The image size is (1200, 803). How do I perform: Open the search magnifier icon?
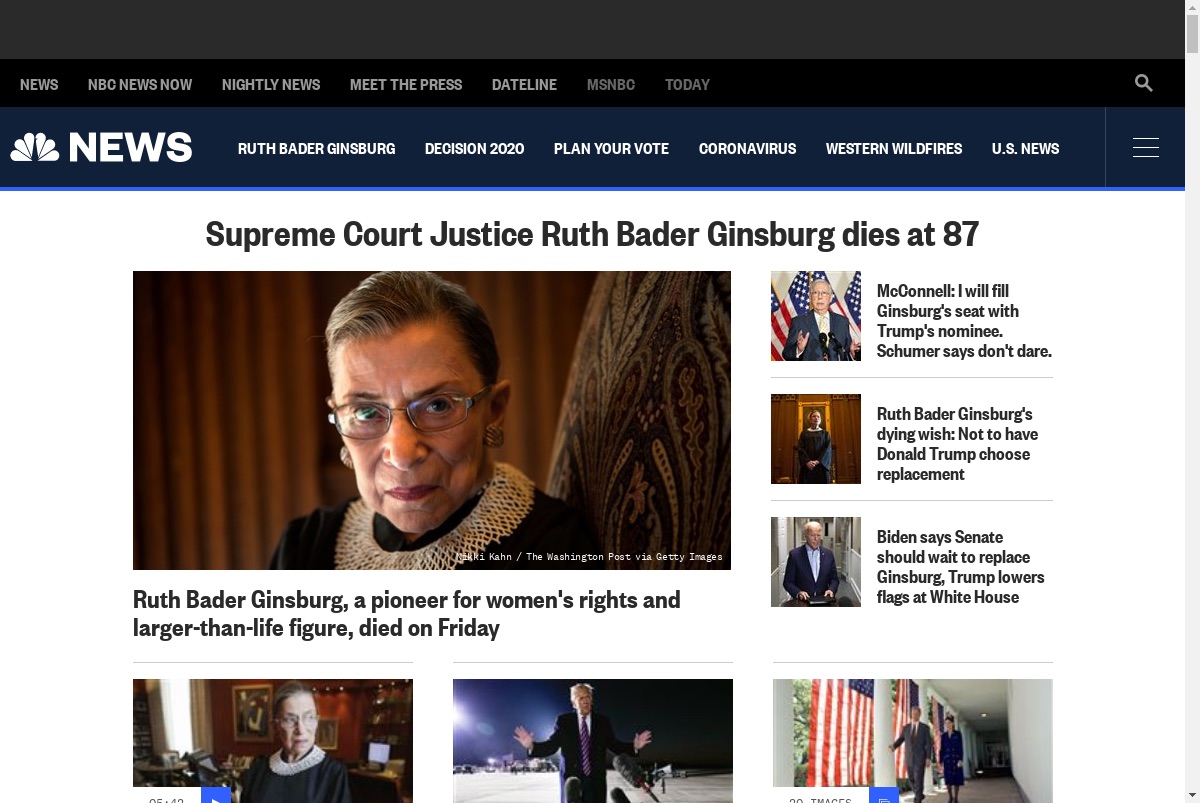(1144, 83)
